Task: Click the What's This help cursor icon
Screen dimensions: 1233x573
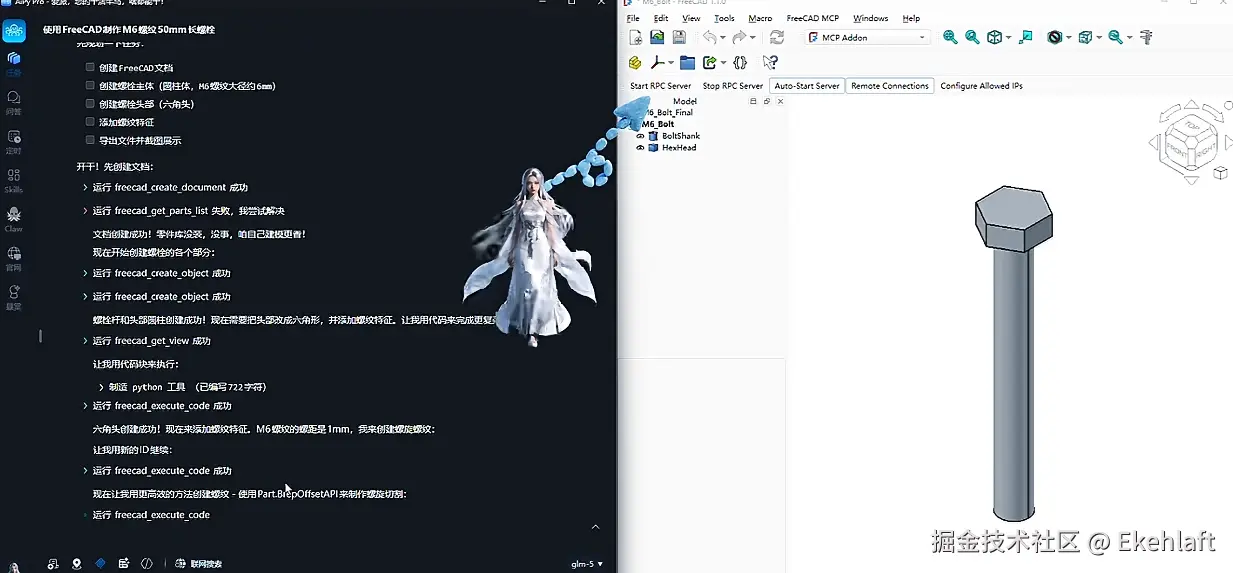Action: [770, 62]
